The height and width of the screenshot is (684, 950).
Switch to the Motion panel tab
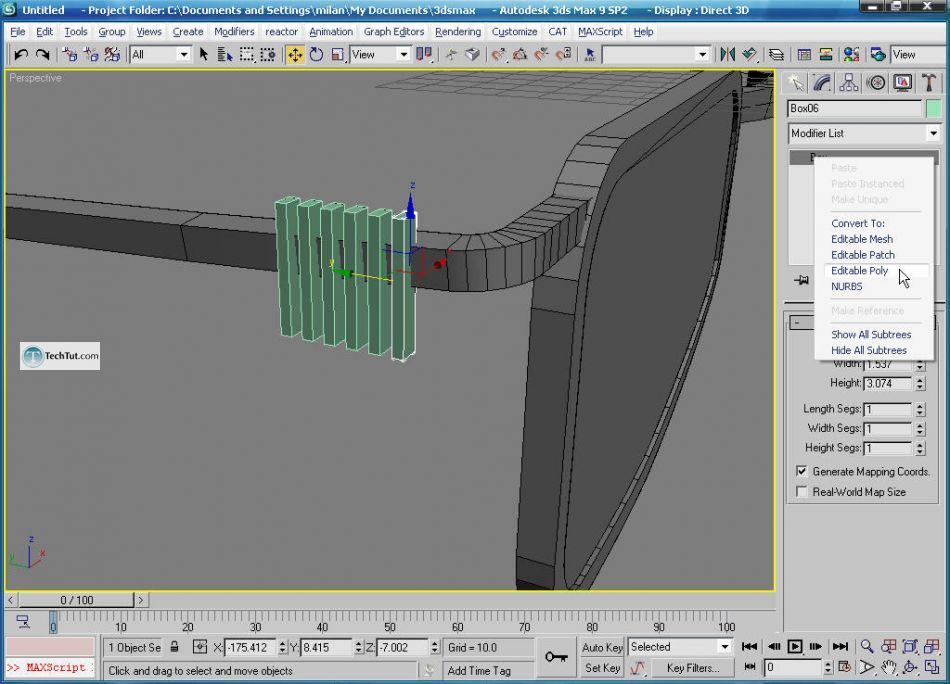coord(876,82)
